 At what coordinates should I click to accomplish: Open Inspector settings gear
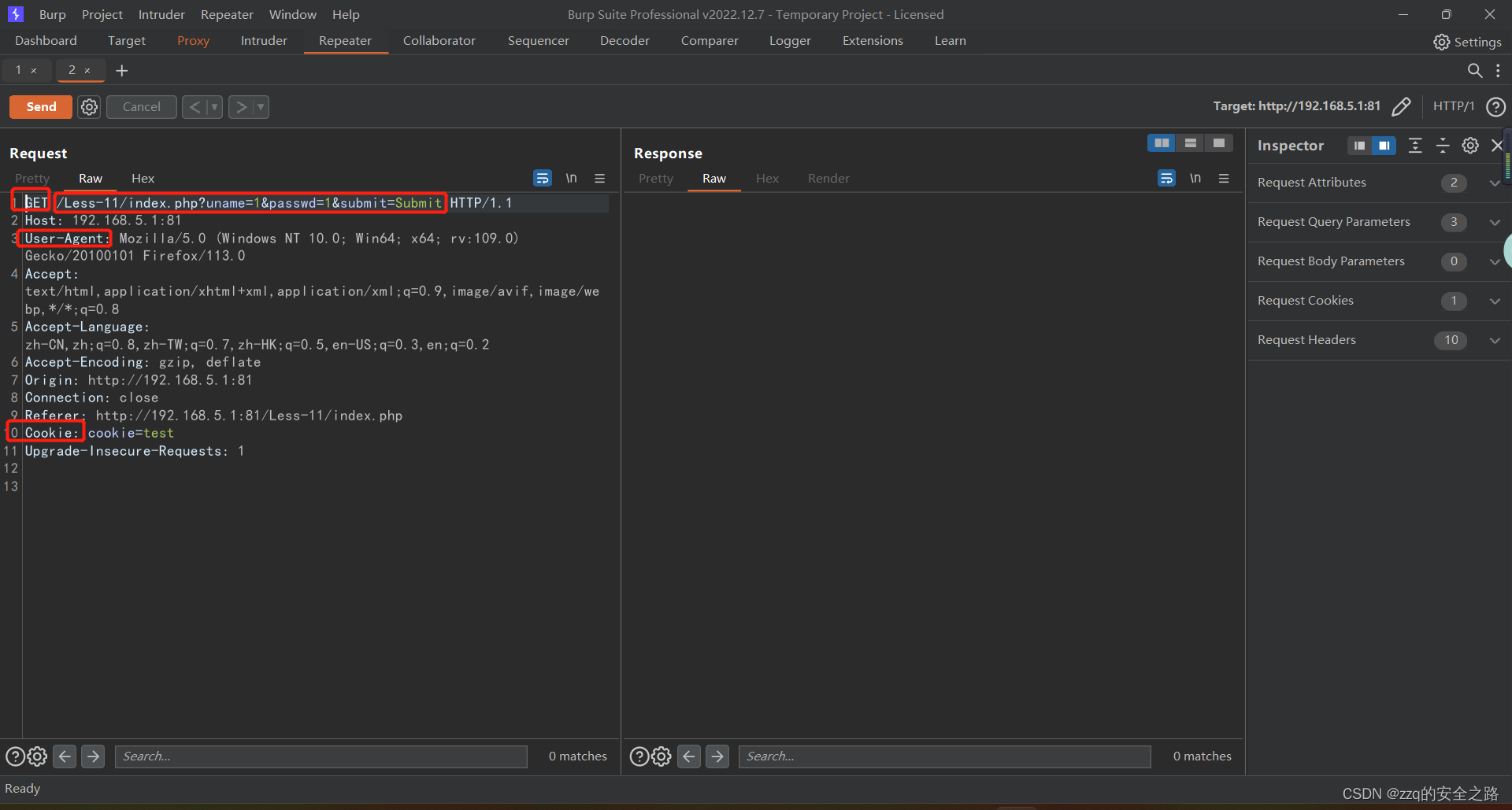click(x=1470, y=146)
